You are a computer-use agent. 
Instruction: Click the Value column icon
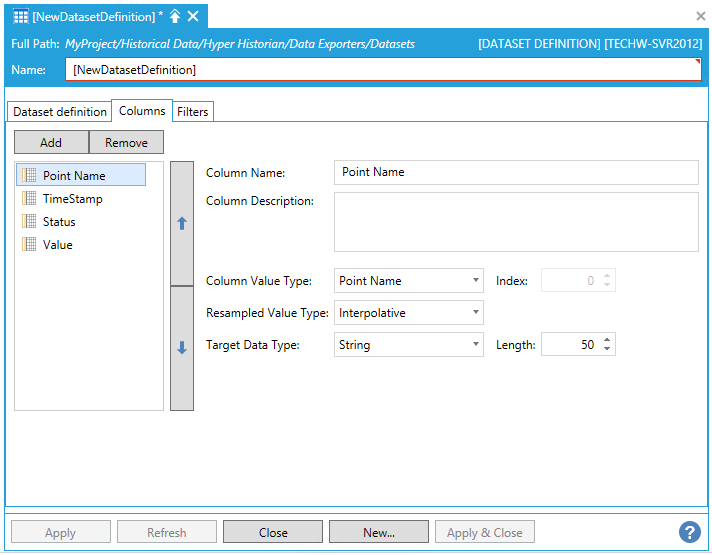29,245
